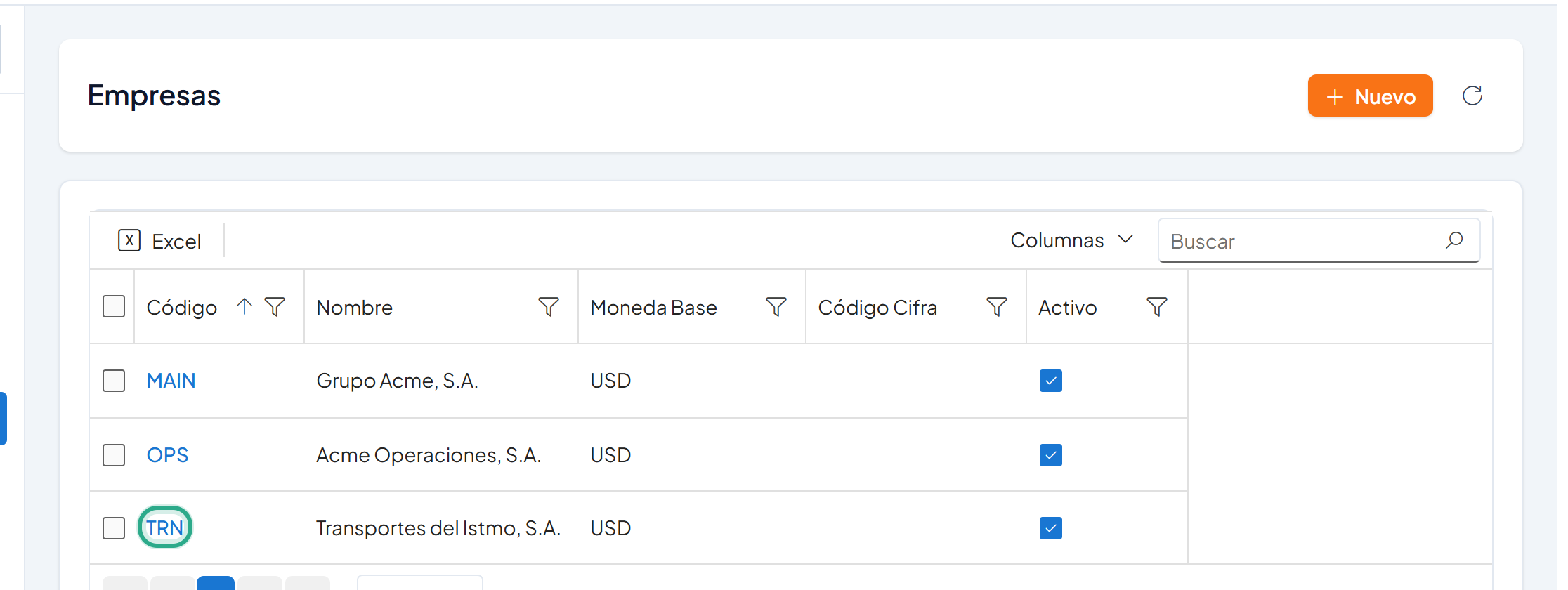
Task: Click the Excel export label
Action: coord(176,242)
